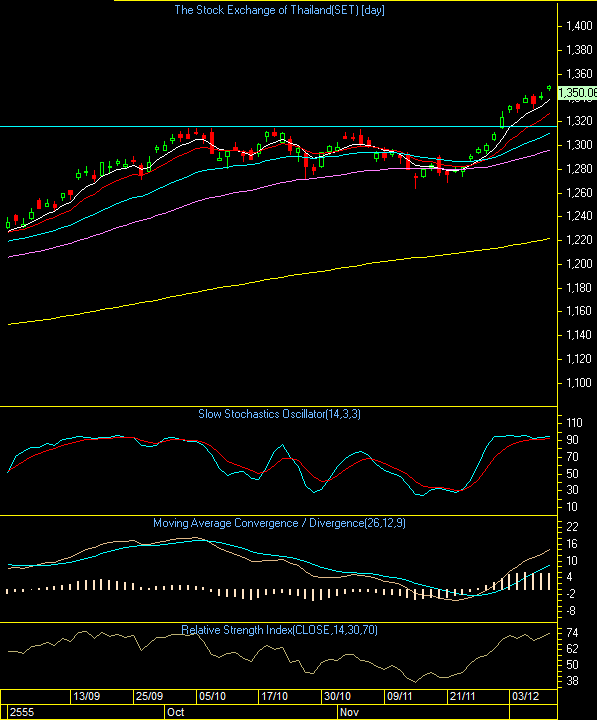Viewport: 597px width, 720px height.
Task: Click the 03/12 date marker
Action: (x=526, y=696)
